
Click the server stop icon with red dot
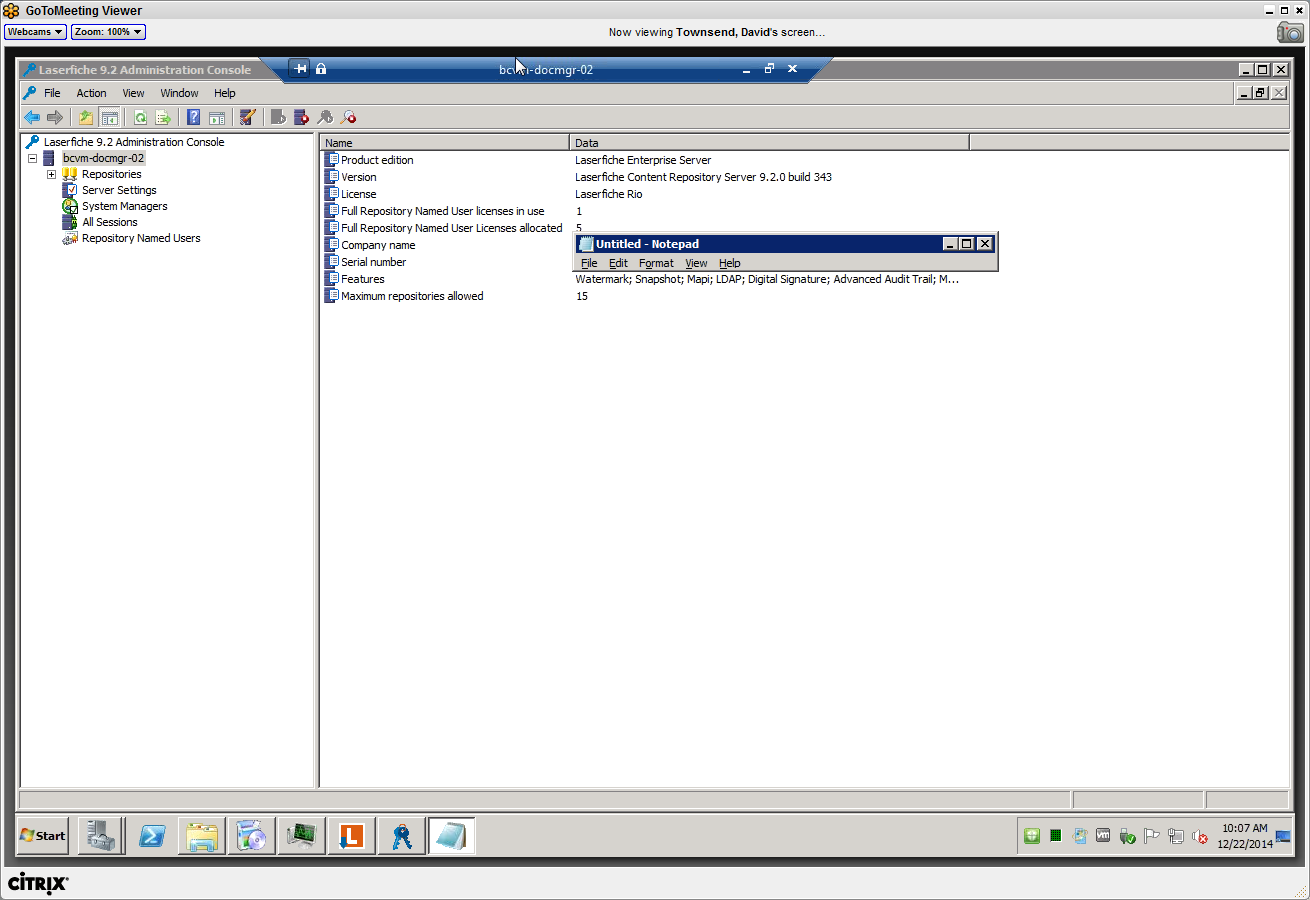tap(302, 117)
